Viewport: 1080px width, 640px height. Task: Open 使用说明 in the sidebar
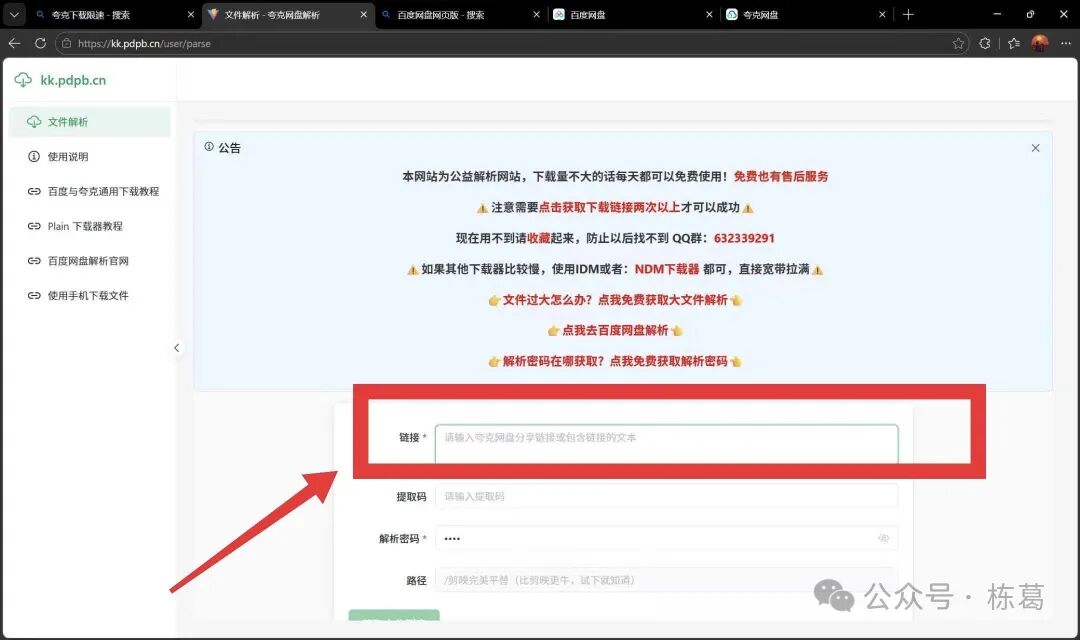tap(68, 157)
